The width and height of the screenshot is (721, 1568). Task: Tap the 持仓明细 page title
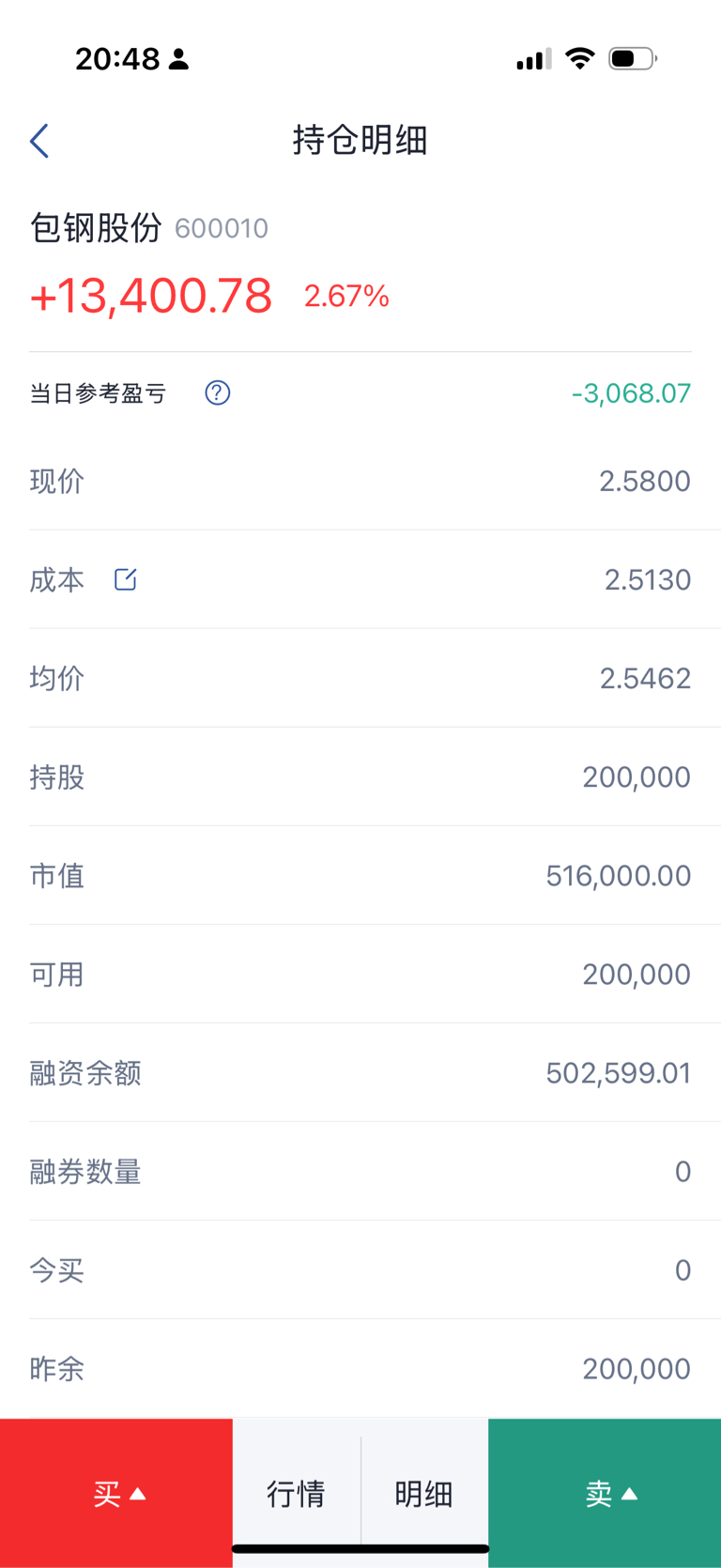coord(360,140)
